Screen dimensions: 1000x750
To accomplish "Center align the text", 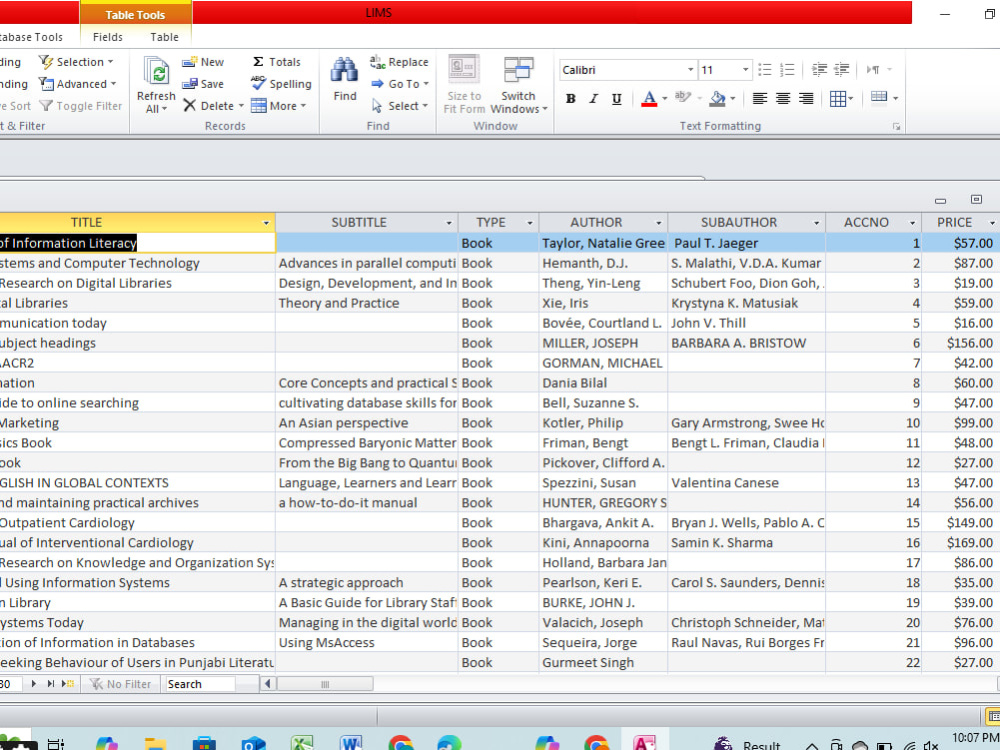I will [783, 98].
